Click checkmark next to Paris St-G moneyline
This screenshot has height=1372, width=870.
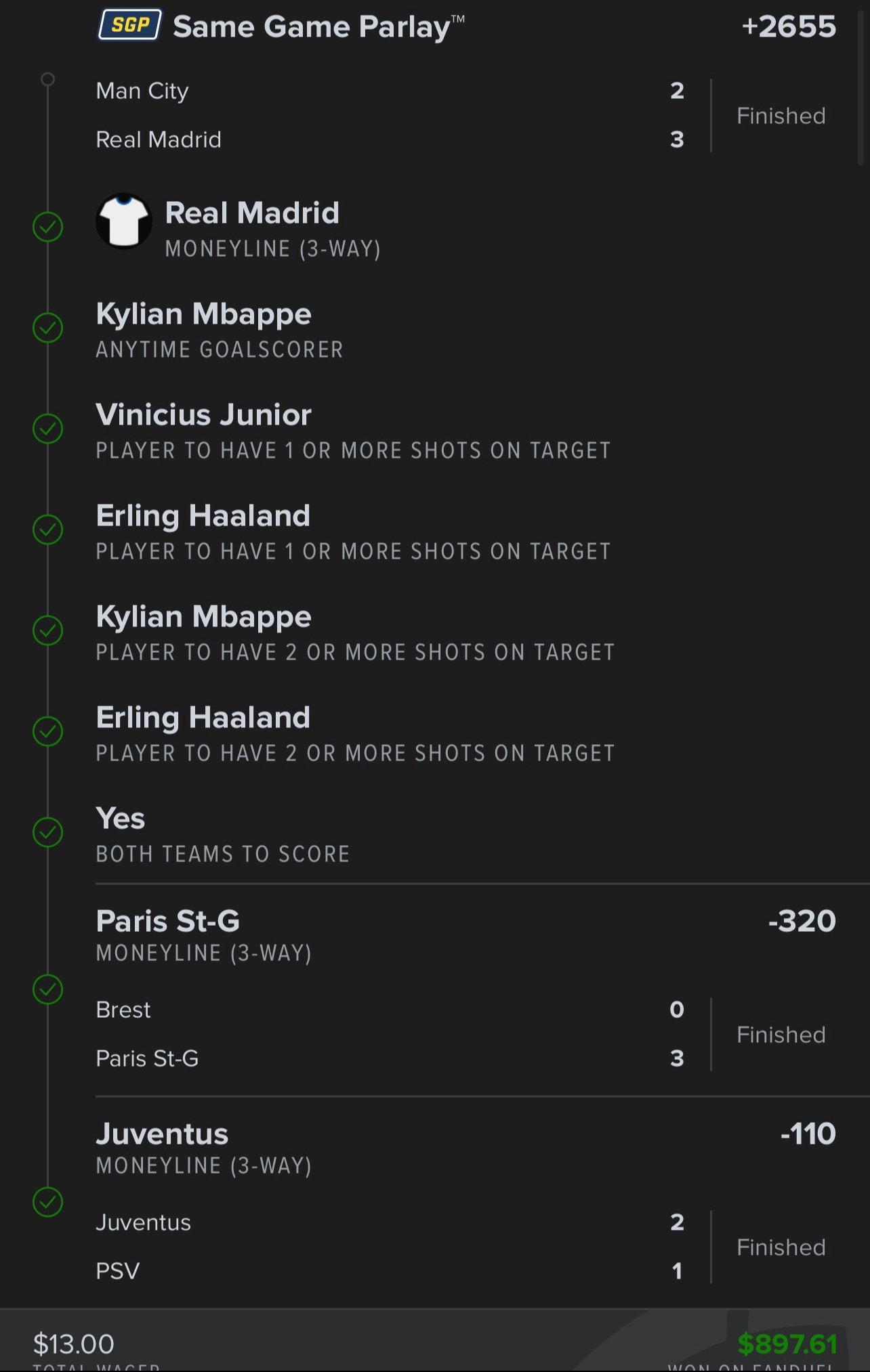click(47, 990)
